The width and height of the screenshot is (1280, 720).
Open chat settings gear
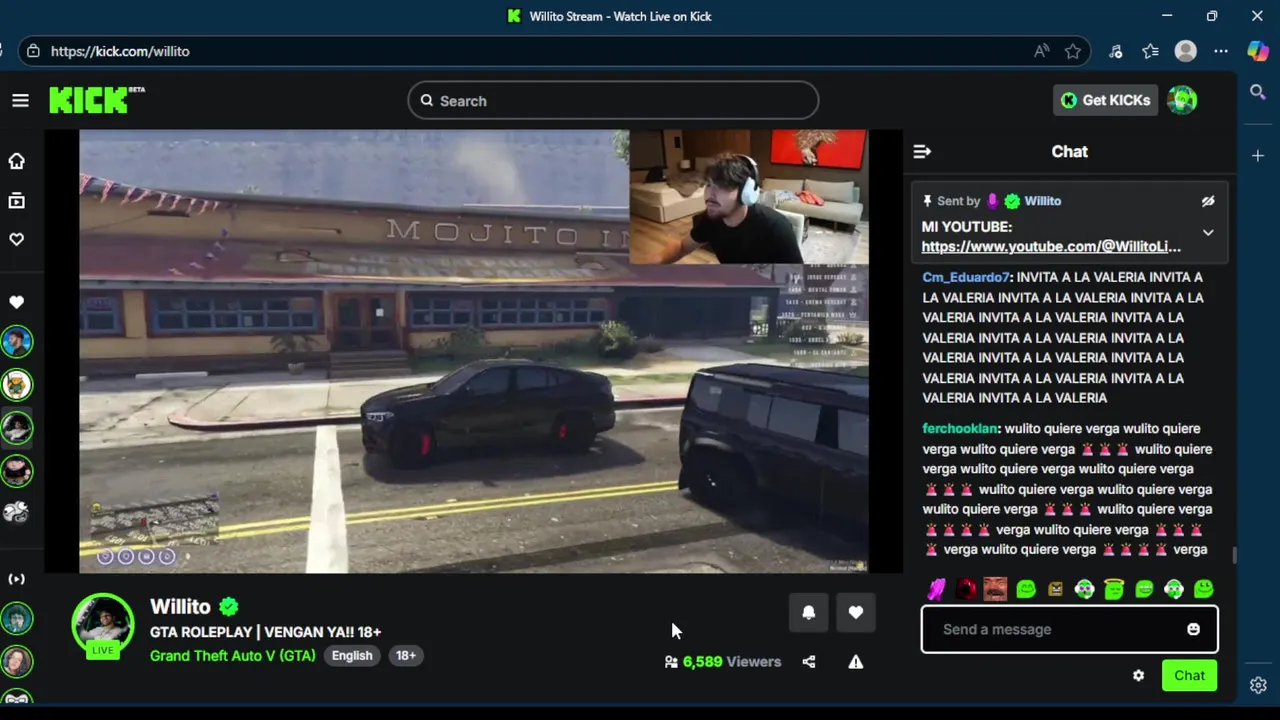(x=1138, y=676)
